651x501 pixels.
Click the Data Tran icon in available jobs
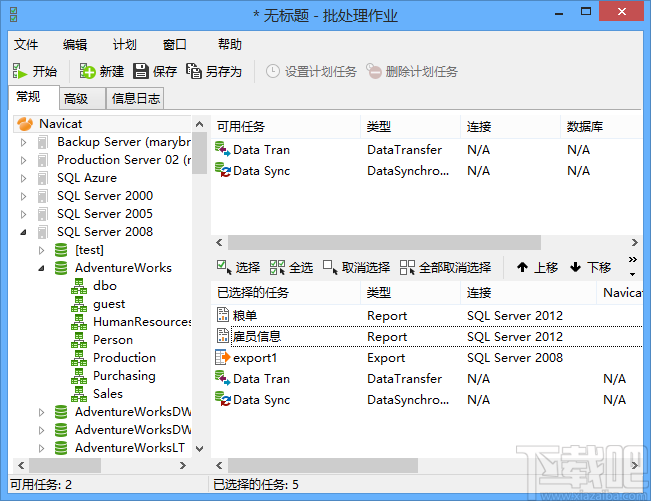tap(223, 149)
